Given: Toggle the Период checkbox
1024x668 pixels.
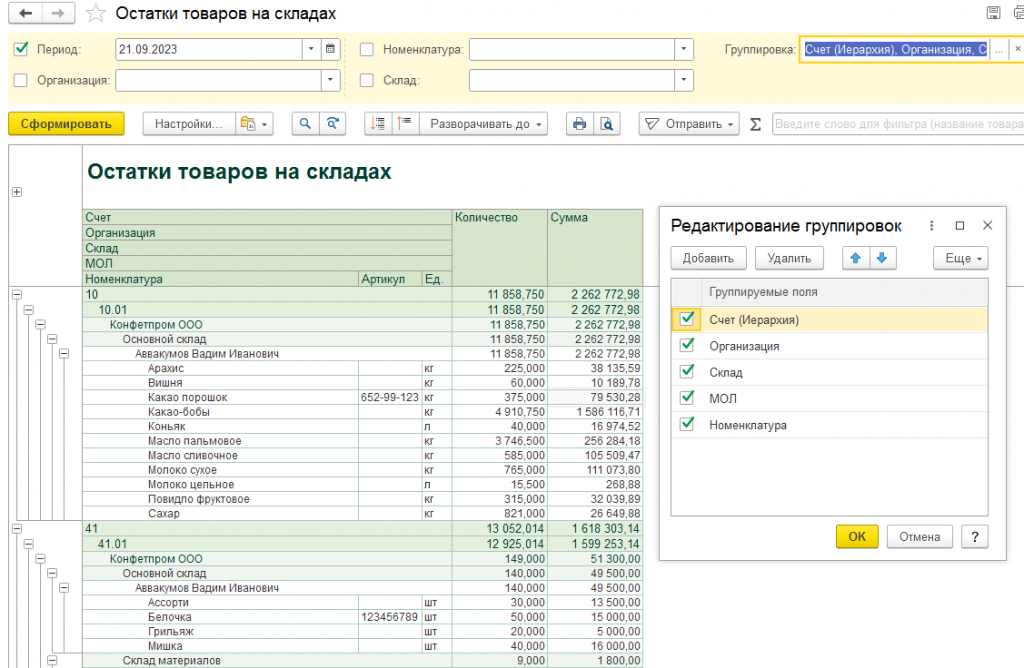Looking at the screenshot, I should [21, 49].
